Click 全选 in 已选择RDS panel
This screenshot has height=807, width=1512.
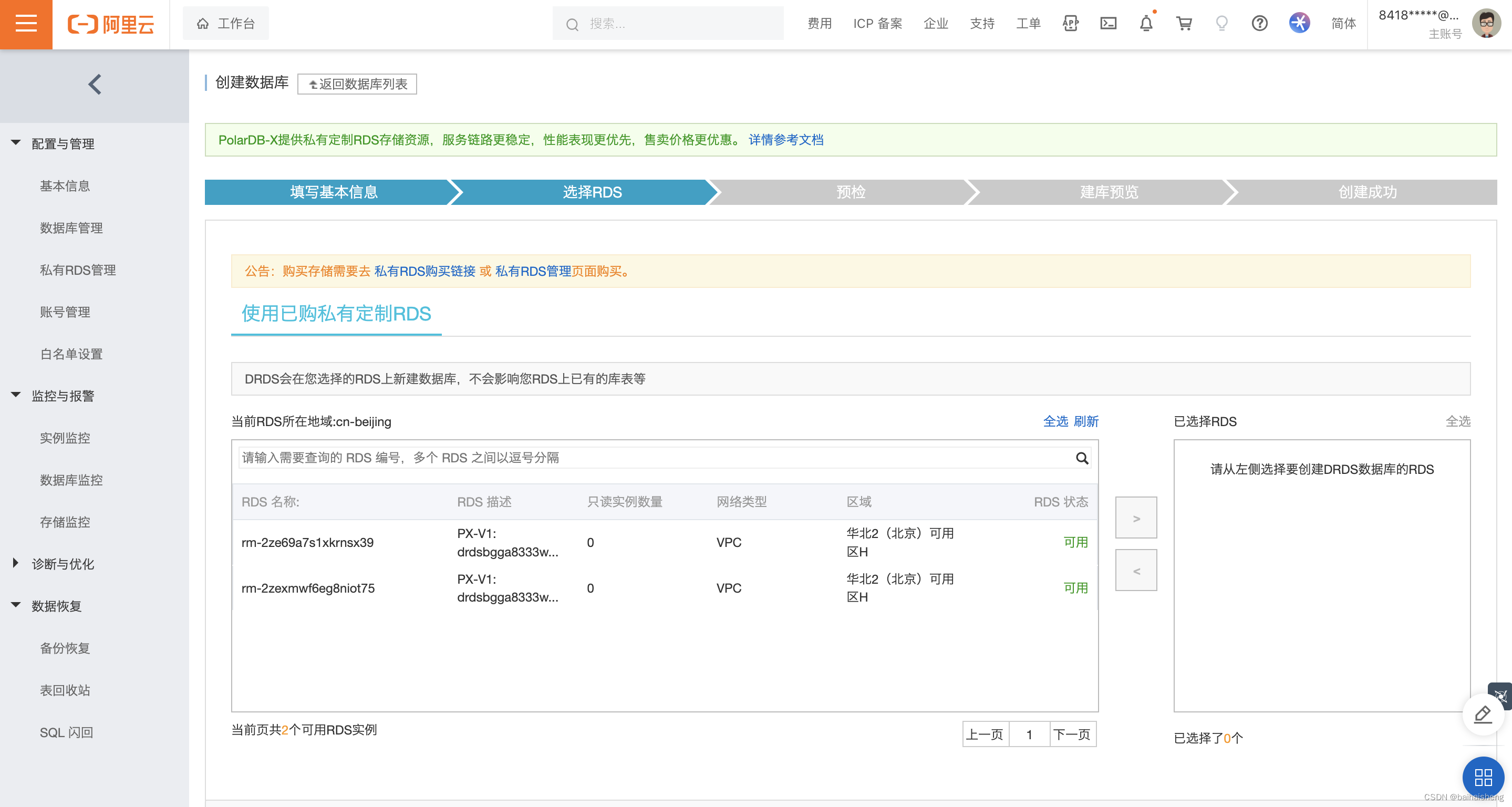pyautogui.click(x=1457, y=421)
